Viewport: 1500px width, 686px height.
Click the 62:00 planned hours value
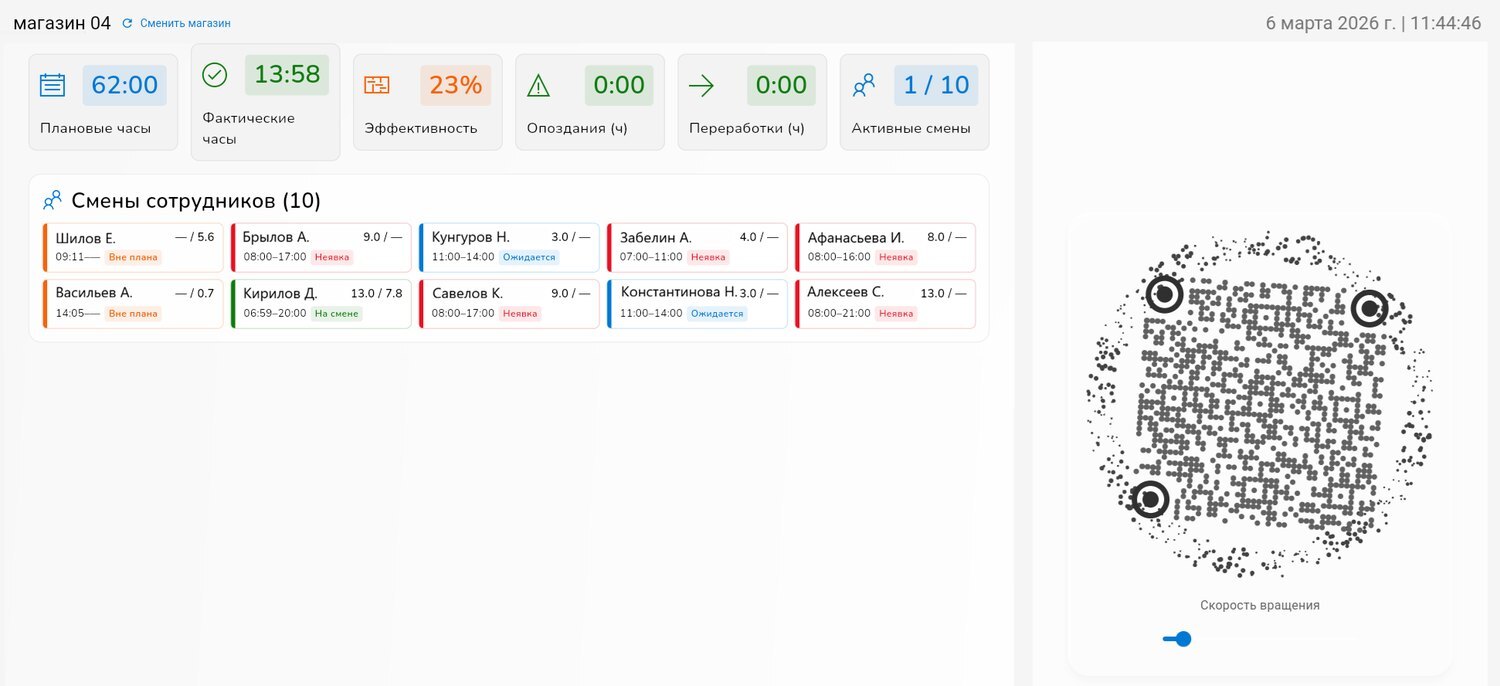point(125,85)
